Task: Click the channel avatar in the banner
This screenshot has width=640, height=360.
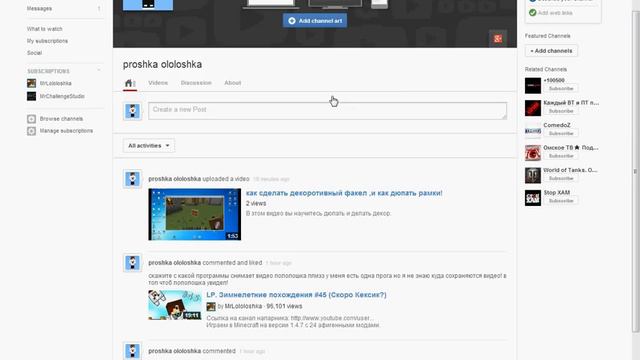Action: (148, 5)
